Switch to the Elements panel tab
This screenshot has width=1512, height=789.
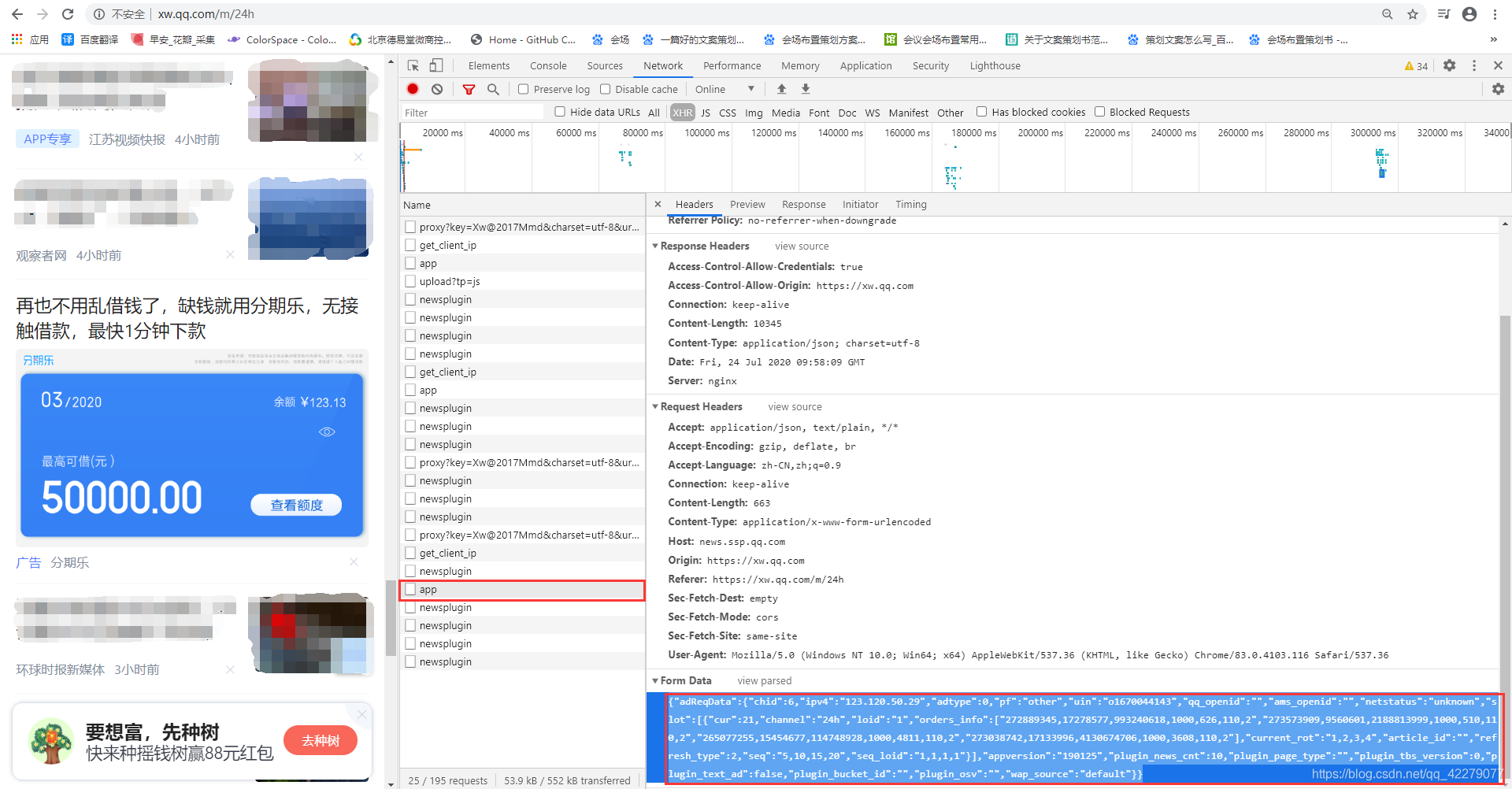[489, 66]
